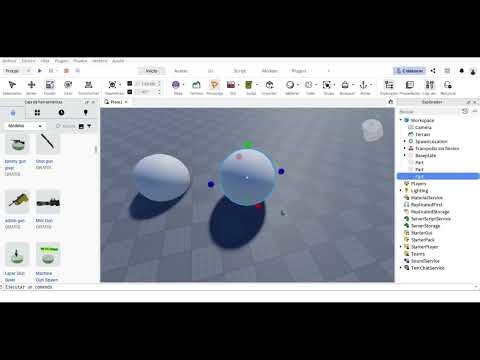Open the notifications bell icon
The width and height of the screenshot is (480, 360).
tap(462, 71)
